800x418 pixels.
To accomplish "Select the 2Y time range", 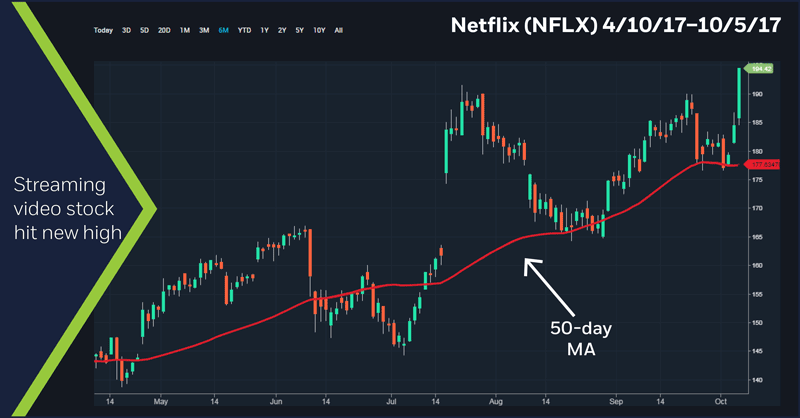I will tap(280, 31).
